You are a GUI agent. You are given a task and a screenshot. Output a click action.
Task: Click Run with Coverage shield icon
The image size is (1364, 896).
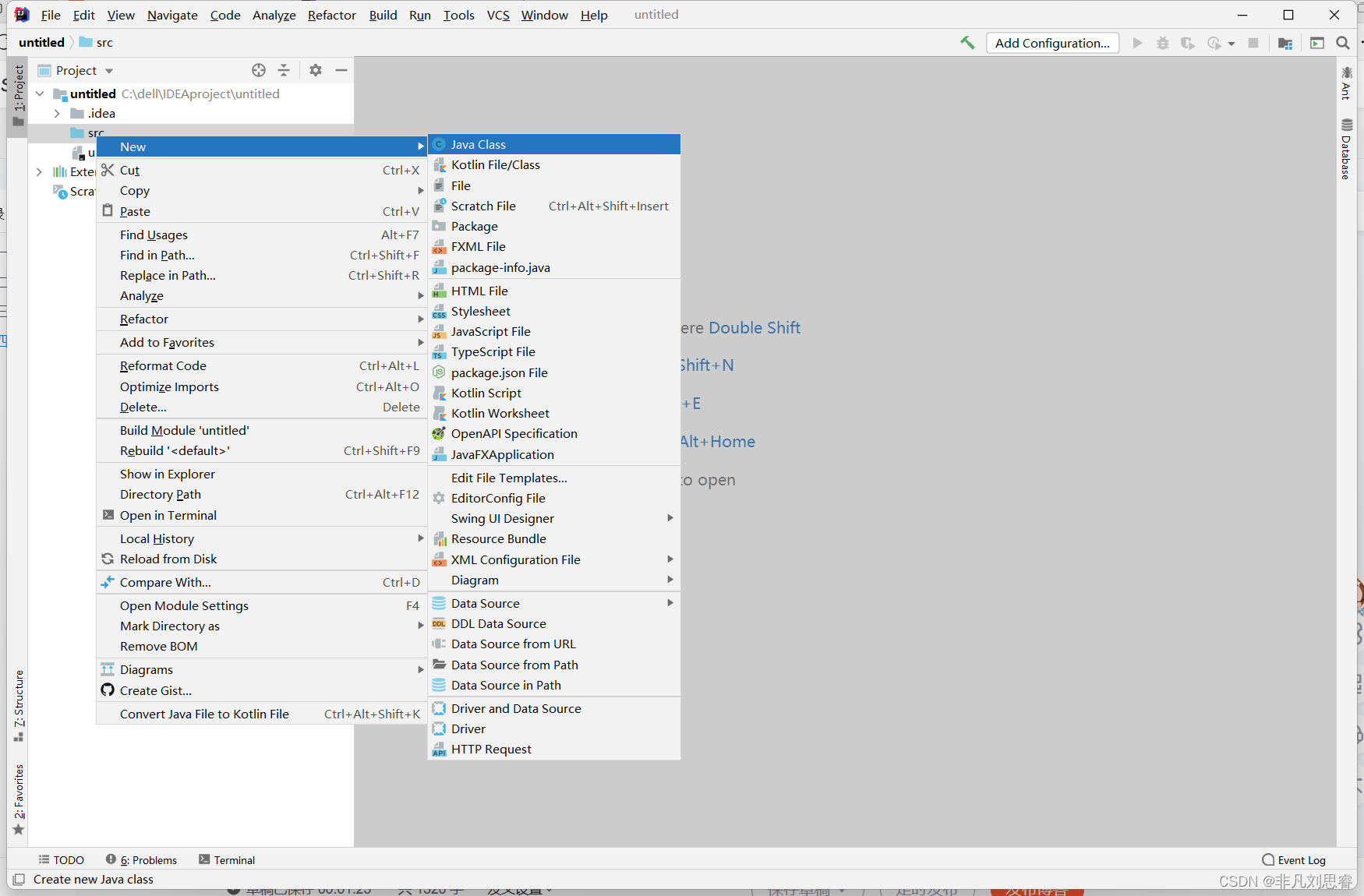pyautogui.click(x=1187, y=43)
